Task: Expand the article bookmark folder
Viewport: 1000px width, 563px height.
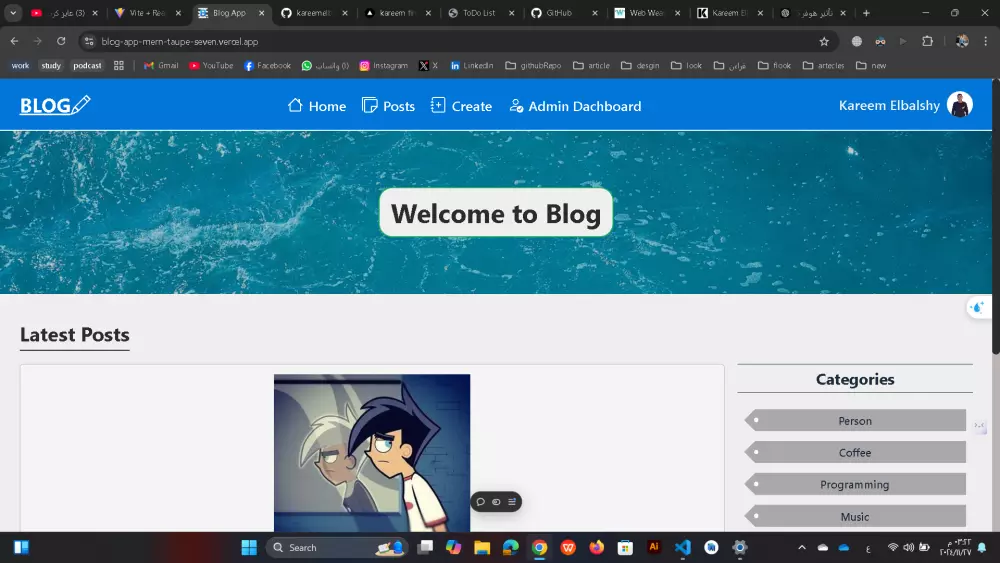Action: point(592,66)
